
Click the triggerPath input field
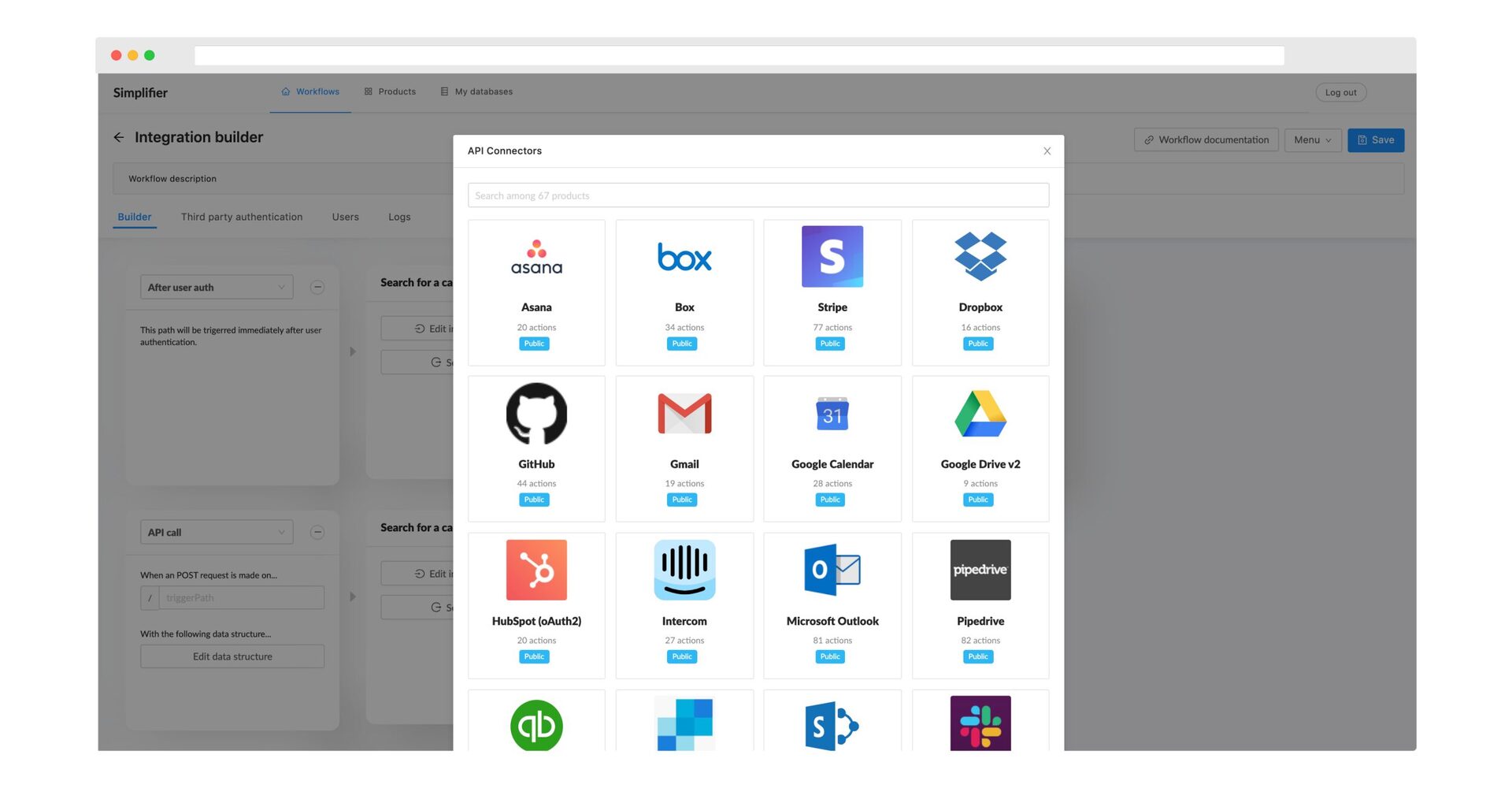[242, 597]
